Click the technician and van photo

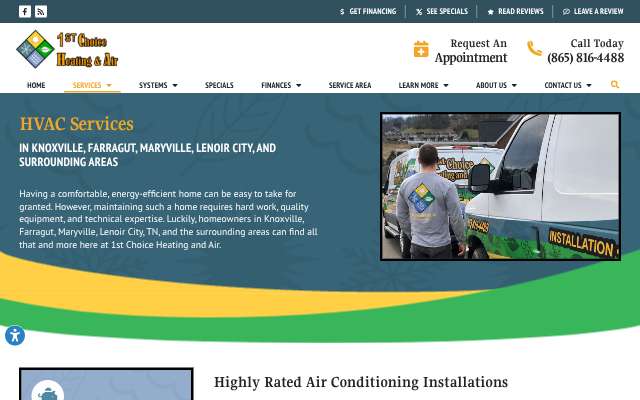pyautogui.click(x=500, y=187)
